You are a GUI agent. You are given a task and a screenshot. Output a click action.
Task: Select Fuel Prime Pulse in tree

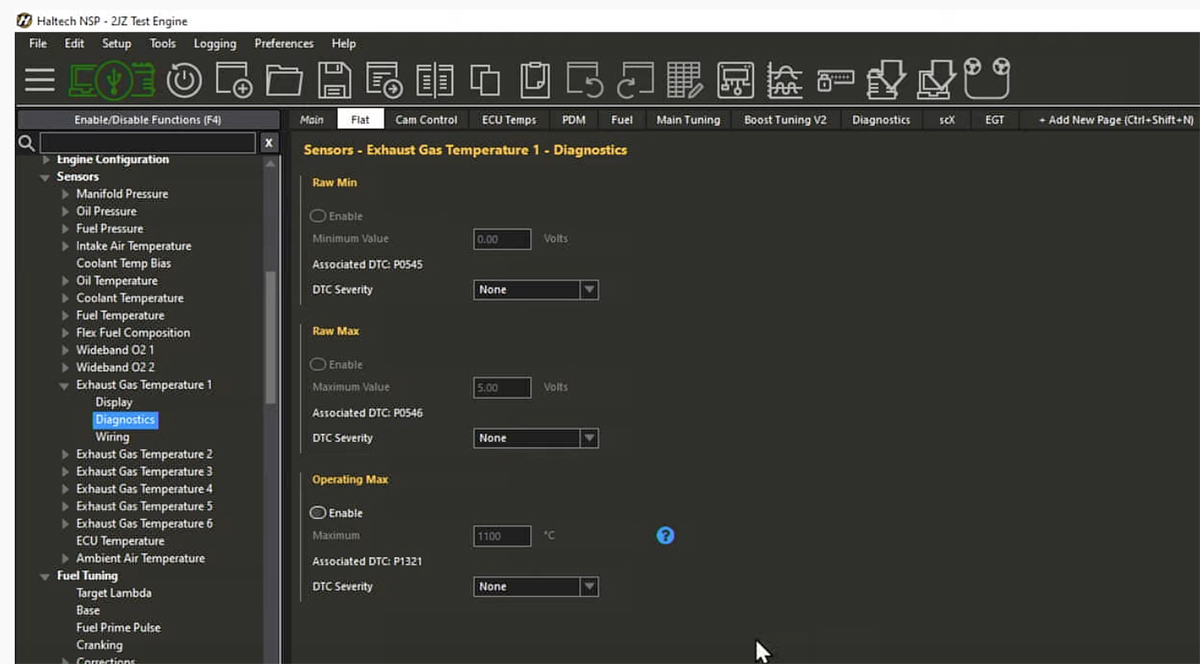pyautogui.click(x=118, y=628)
